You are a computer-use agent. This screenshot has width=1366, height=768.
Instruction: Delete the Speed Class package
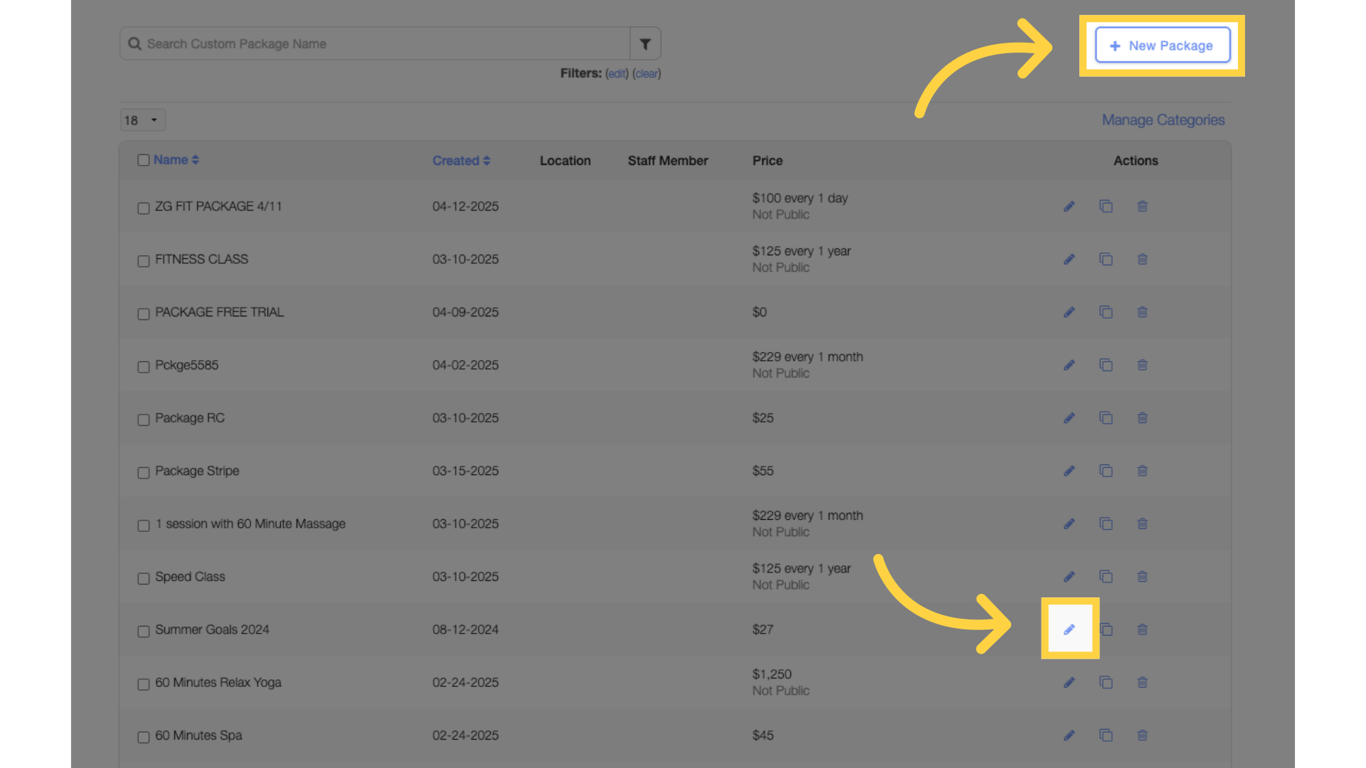(x=1142, y=577)
